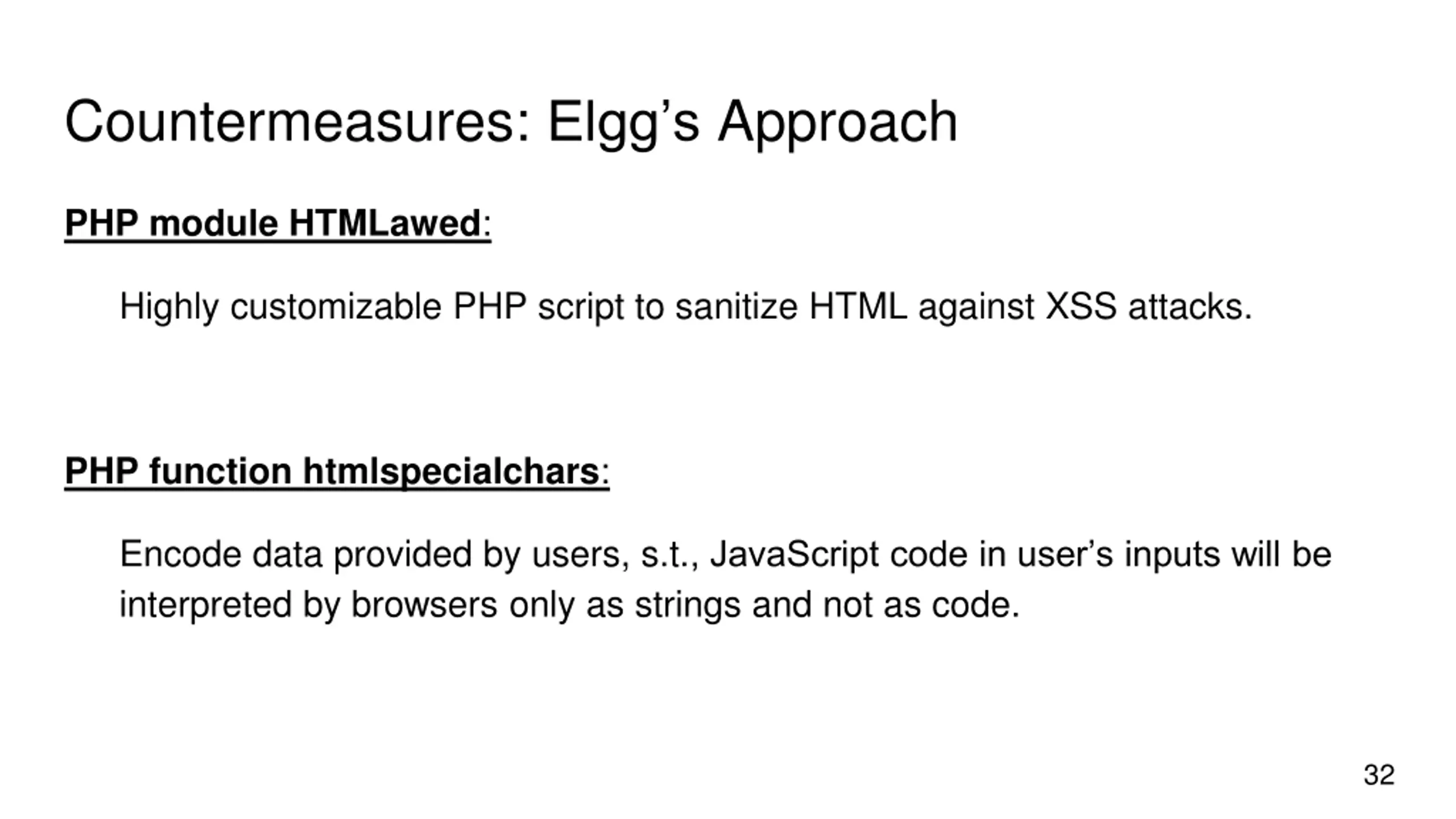Click the word "customizable" in the first description
Screen dimensions: 1456x819
(336, 307)
